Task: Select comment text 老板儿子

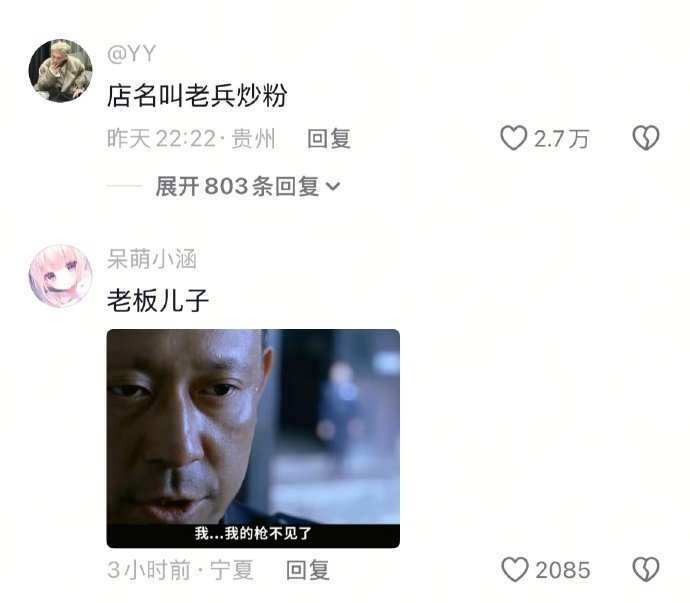Action: (158, 301)
